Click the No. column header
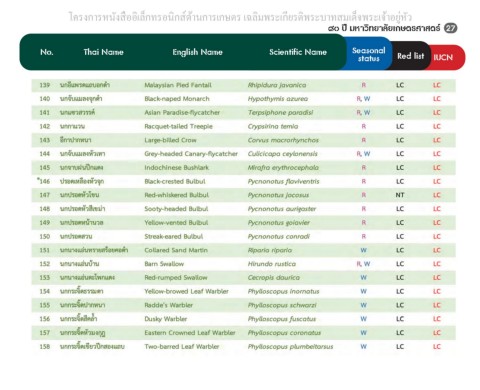The height and width of the screenshot is (390, 480). [x=47, y=52]
